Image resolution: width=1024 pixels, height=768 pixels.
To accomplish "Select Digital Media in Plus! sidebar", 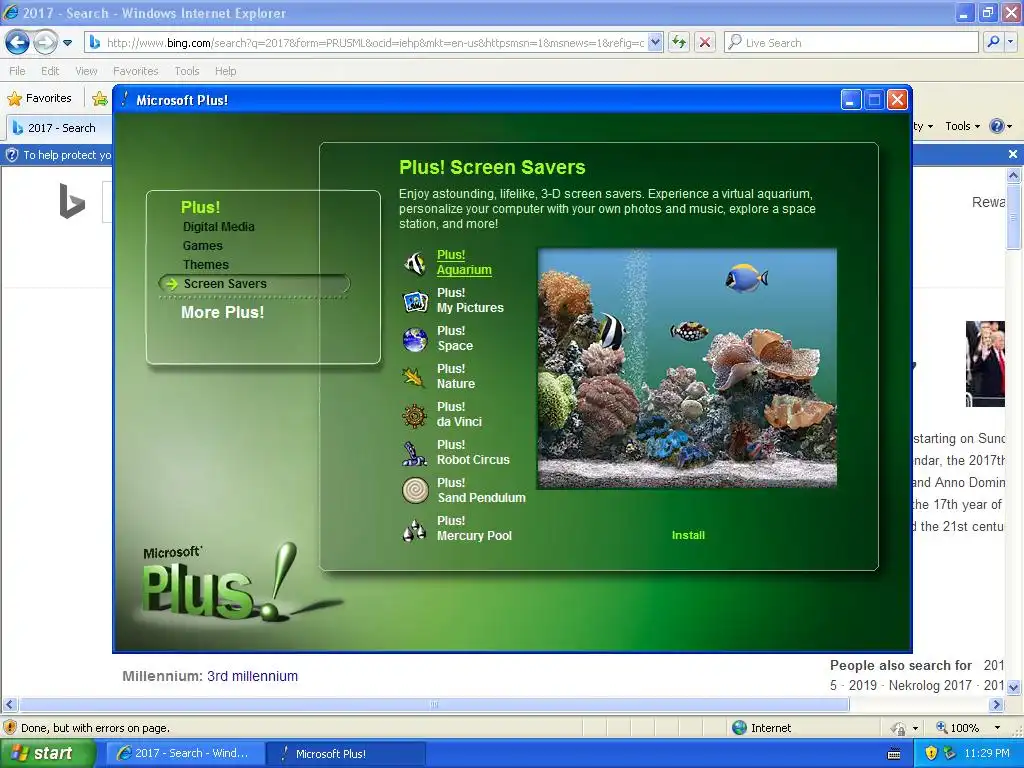I will pos(219,227).
